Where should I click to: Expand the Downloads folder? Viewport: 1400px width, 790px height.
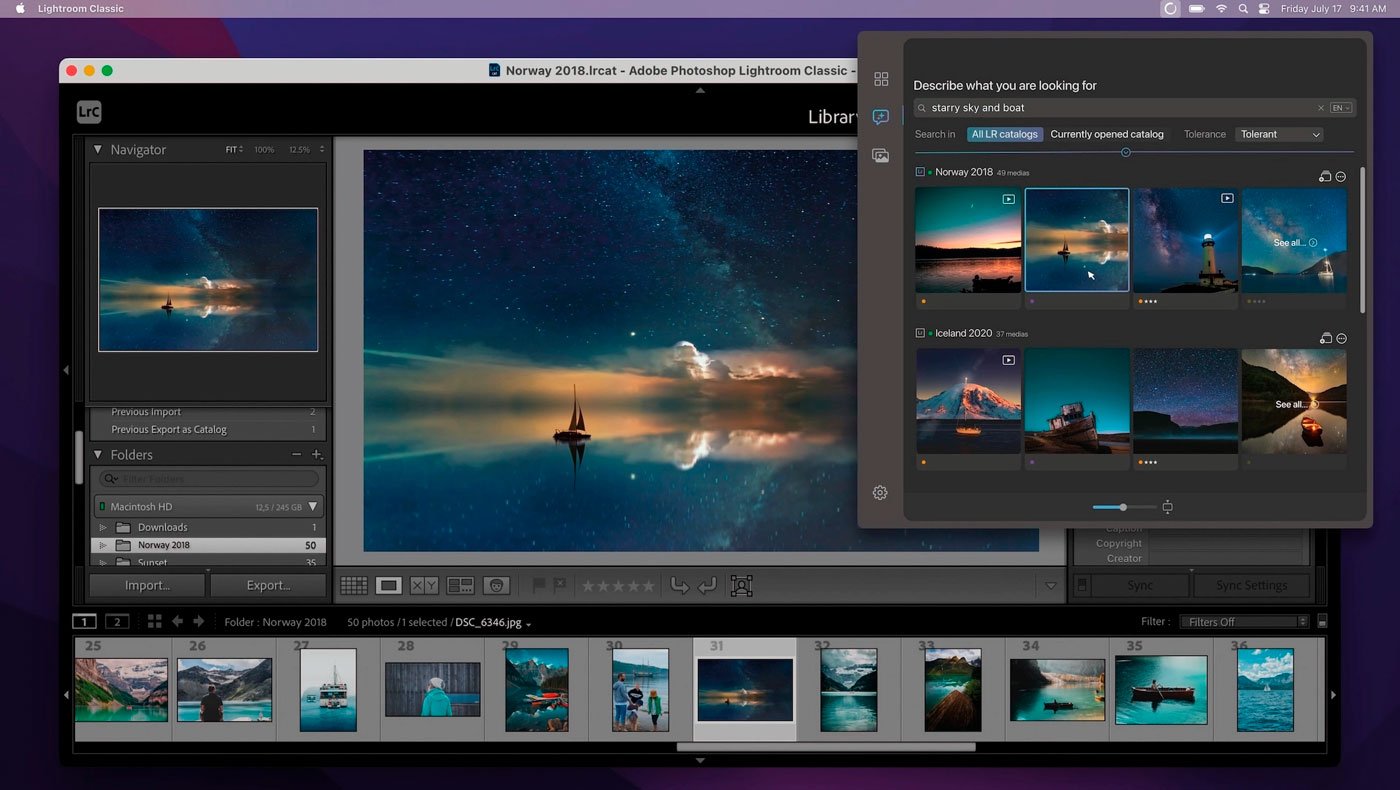[x=102, y=527]
